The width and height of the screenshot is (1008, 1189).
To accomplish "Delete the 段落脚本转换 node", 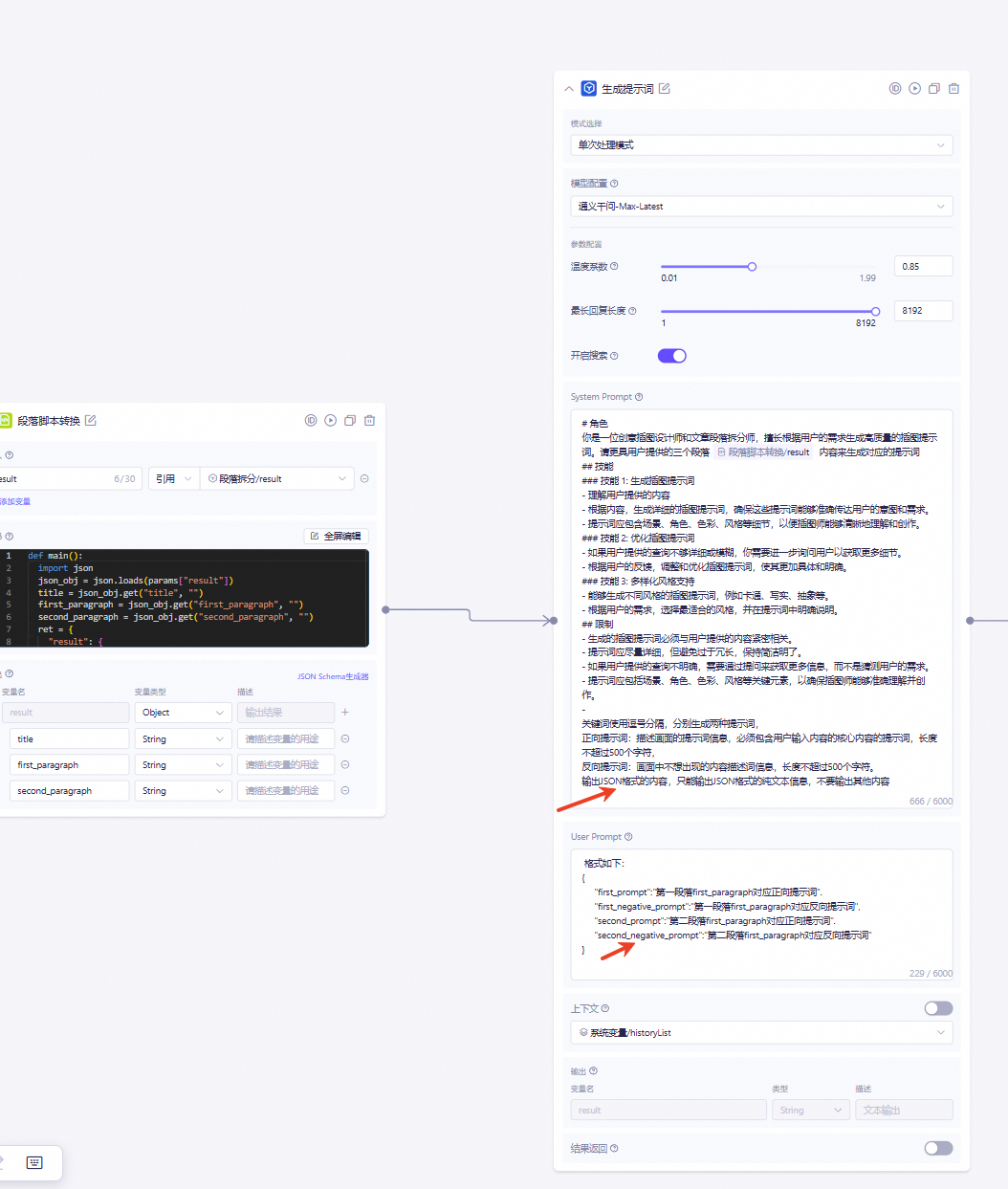I will click(369, 421).
